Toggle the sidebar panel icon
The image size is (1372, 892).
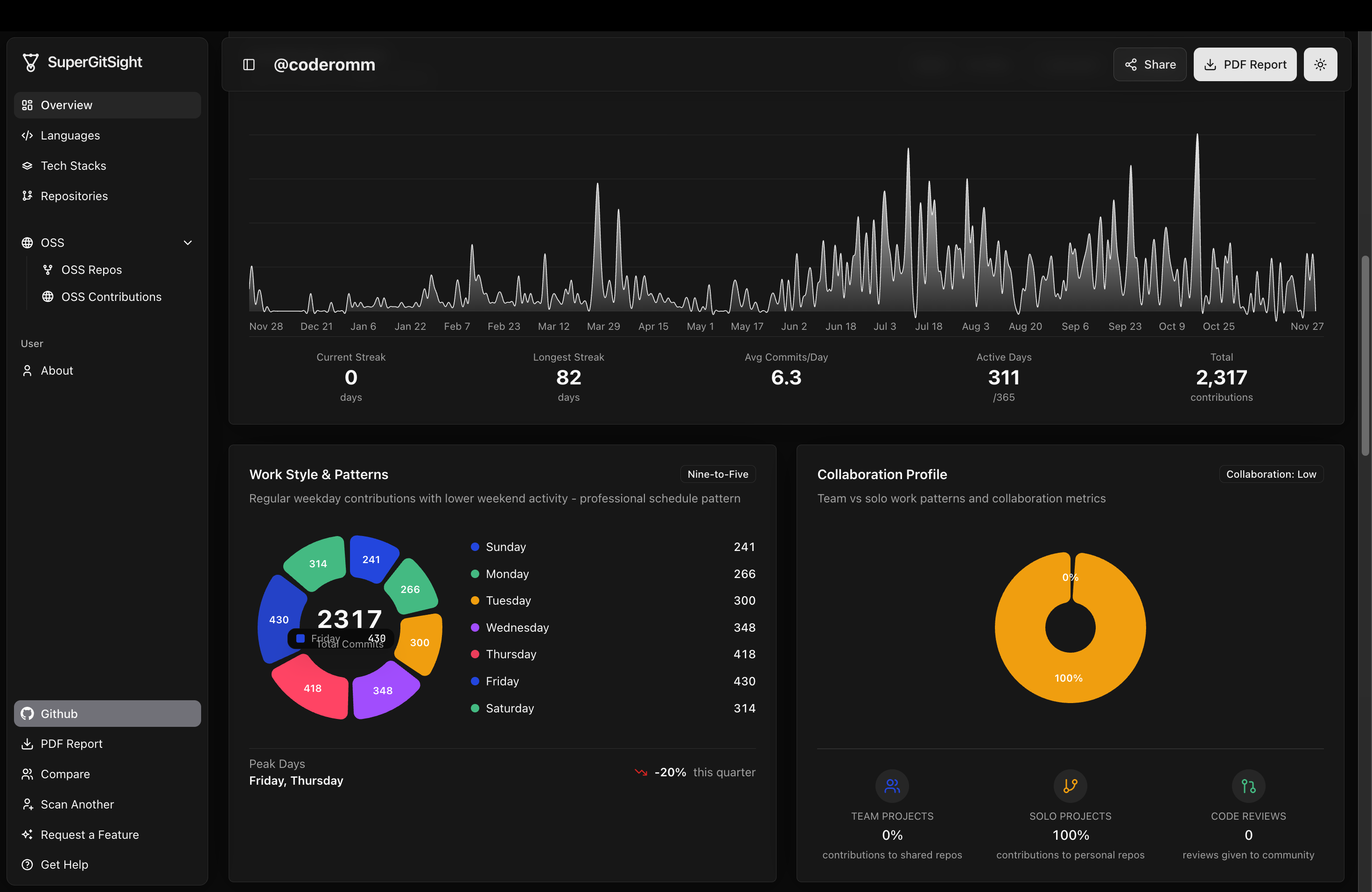coord(249,64)
